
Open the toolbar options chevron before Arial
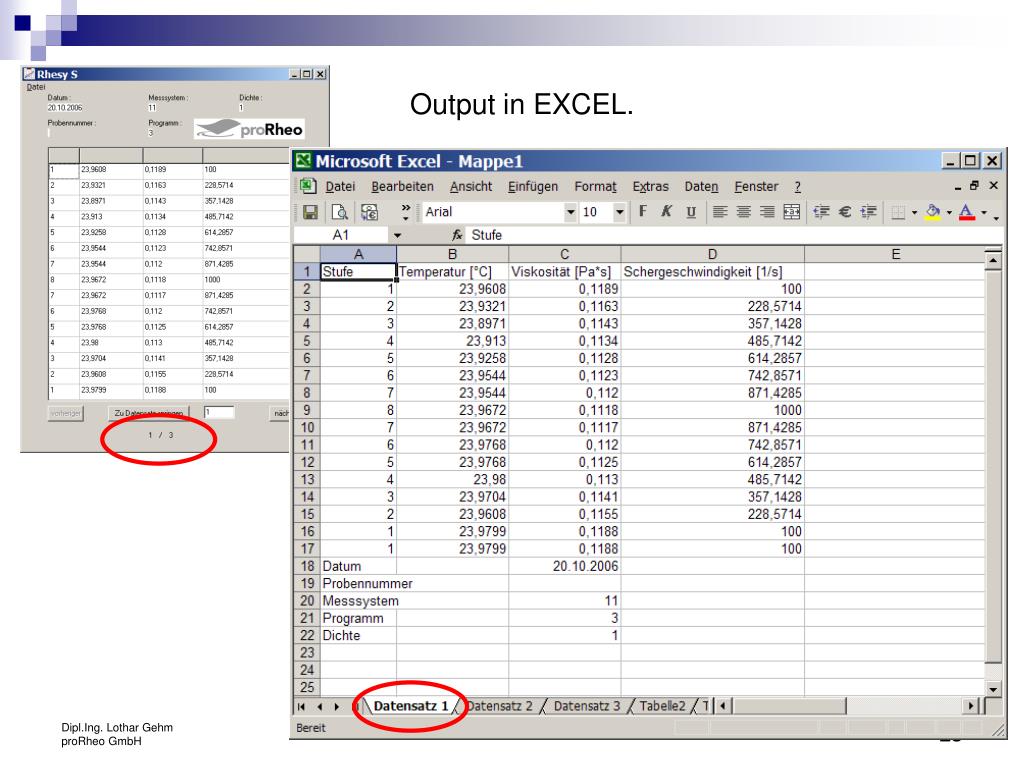pos(406,212)
